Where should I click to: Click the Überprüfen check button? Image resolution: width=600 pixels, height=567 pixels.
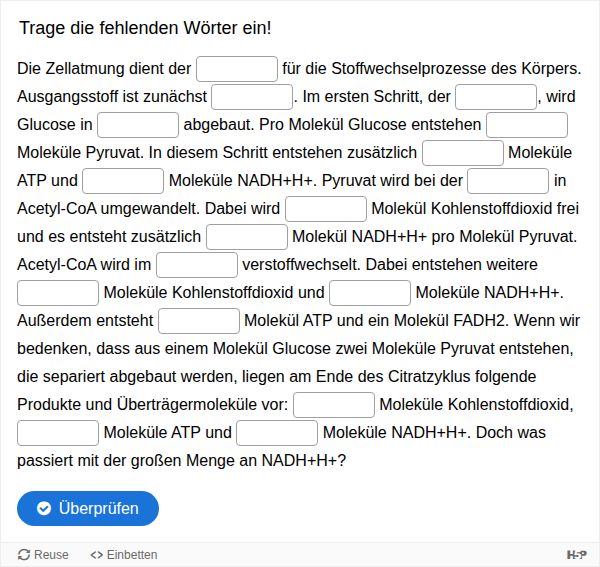click(x=88, y=508)
